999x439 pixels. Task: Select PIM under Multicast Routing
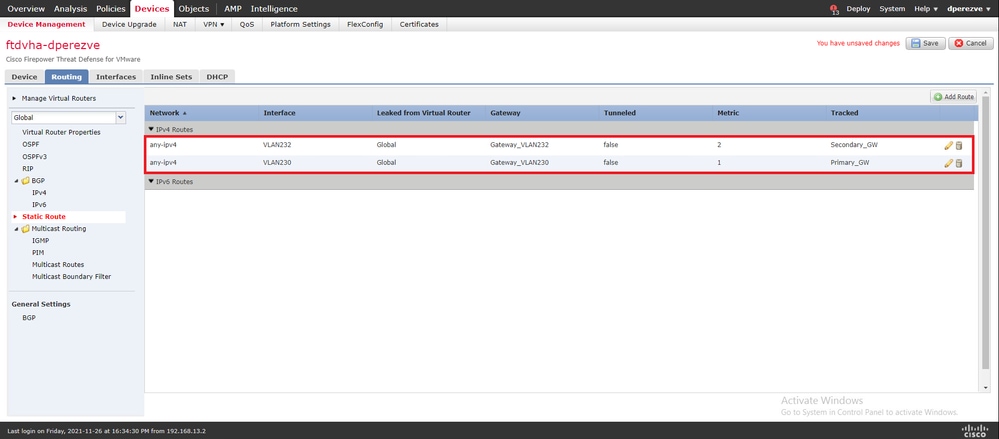(x=38, y=253)
